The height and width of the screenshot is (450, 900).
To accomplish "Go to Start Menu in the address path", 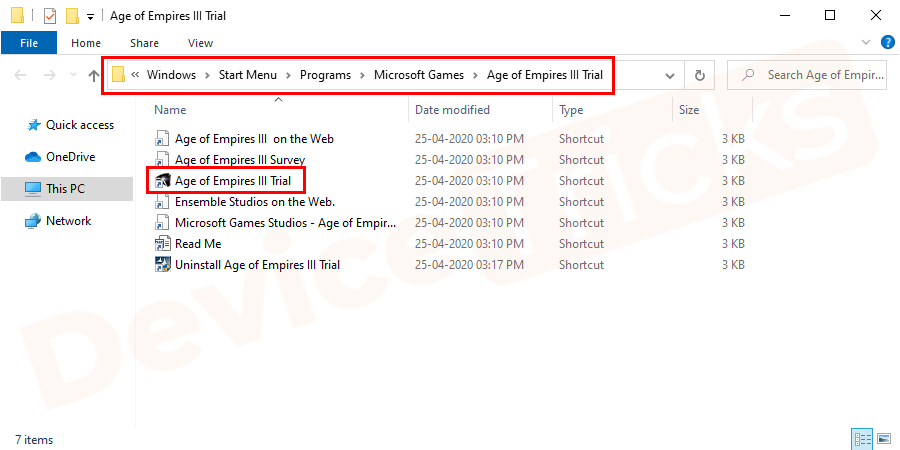I will (x=247, y=75).
